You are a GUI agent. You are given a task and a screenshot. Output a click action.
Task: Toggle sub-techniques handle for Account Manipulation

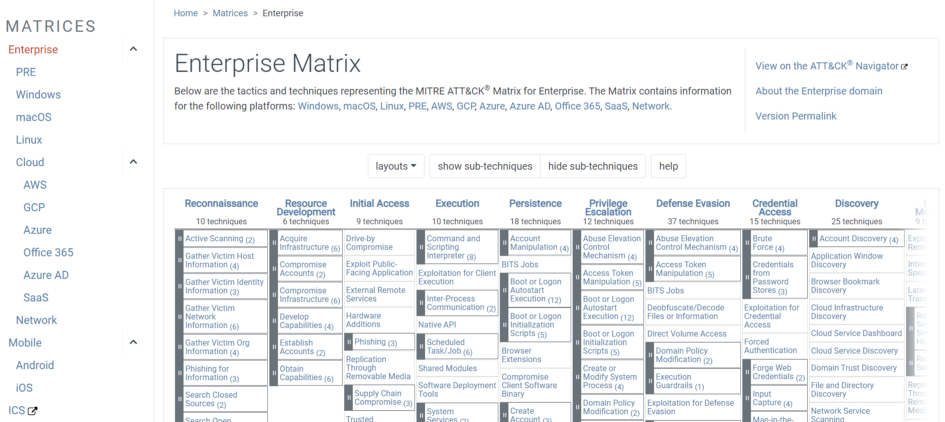click(x=504, y=243)
